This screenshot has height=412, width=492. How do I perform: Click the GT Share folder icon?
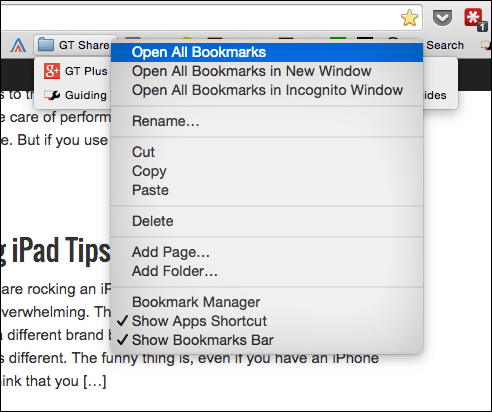(46, 45)
